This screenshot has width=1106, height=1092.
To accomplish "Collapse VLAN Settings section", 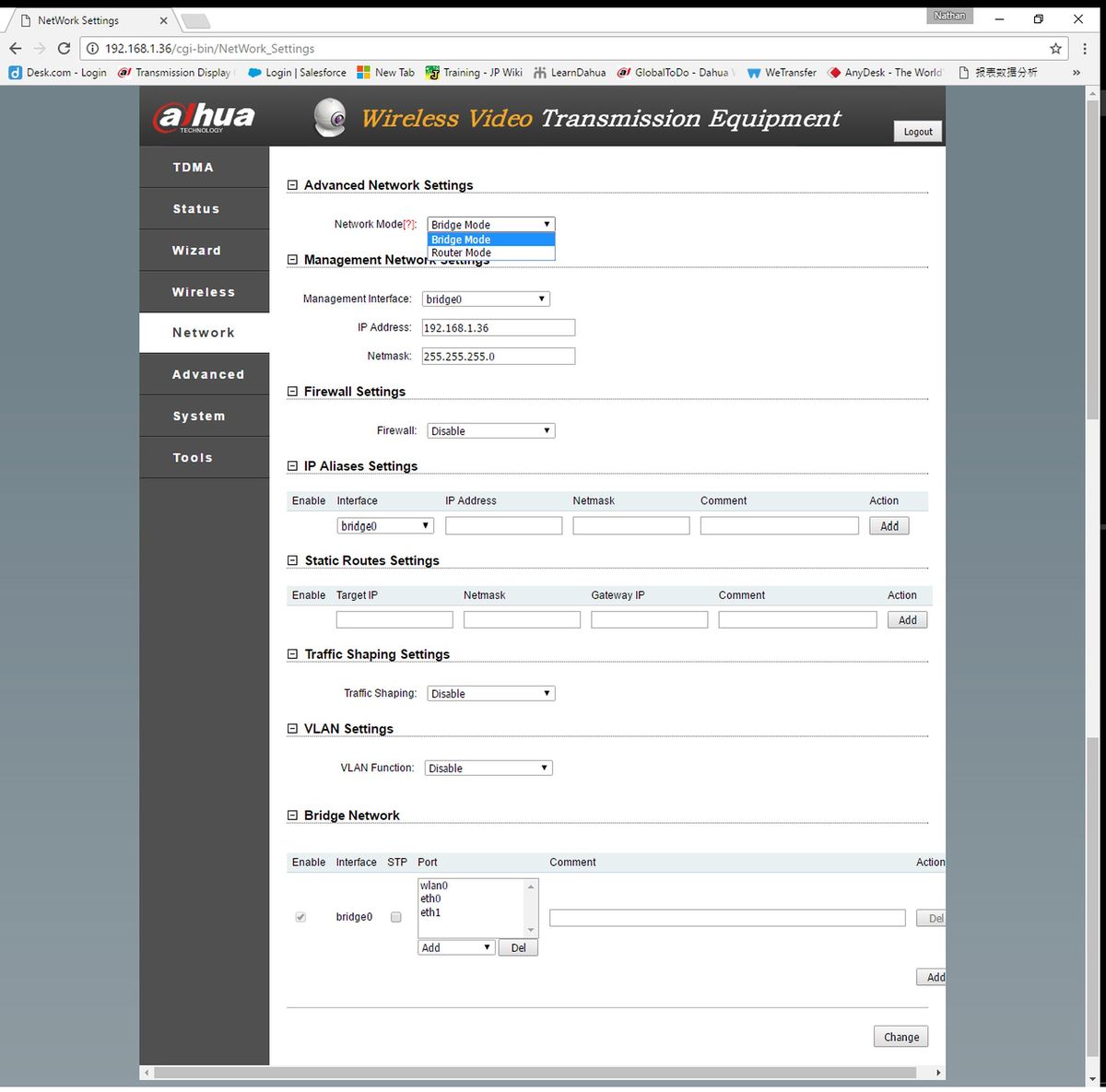I will [293, 729].
